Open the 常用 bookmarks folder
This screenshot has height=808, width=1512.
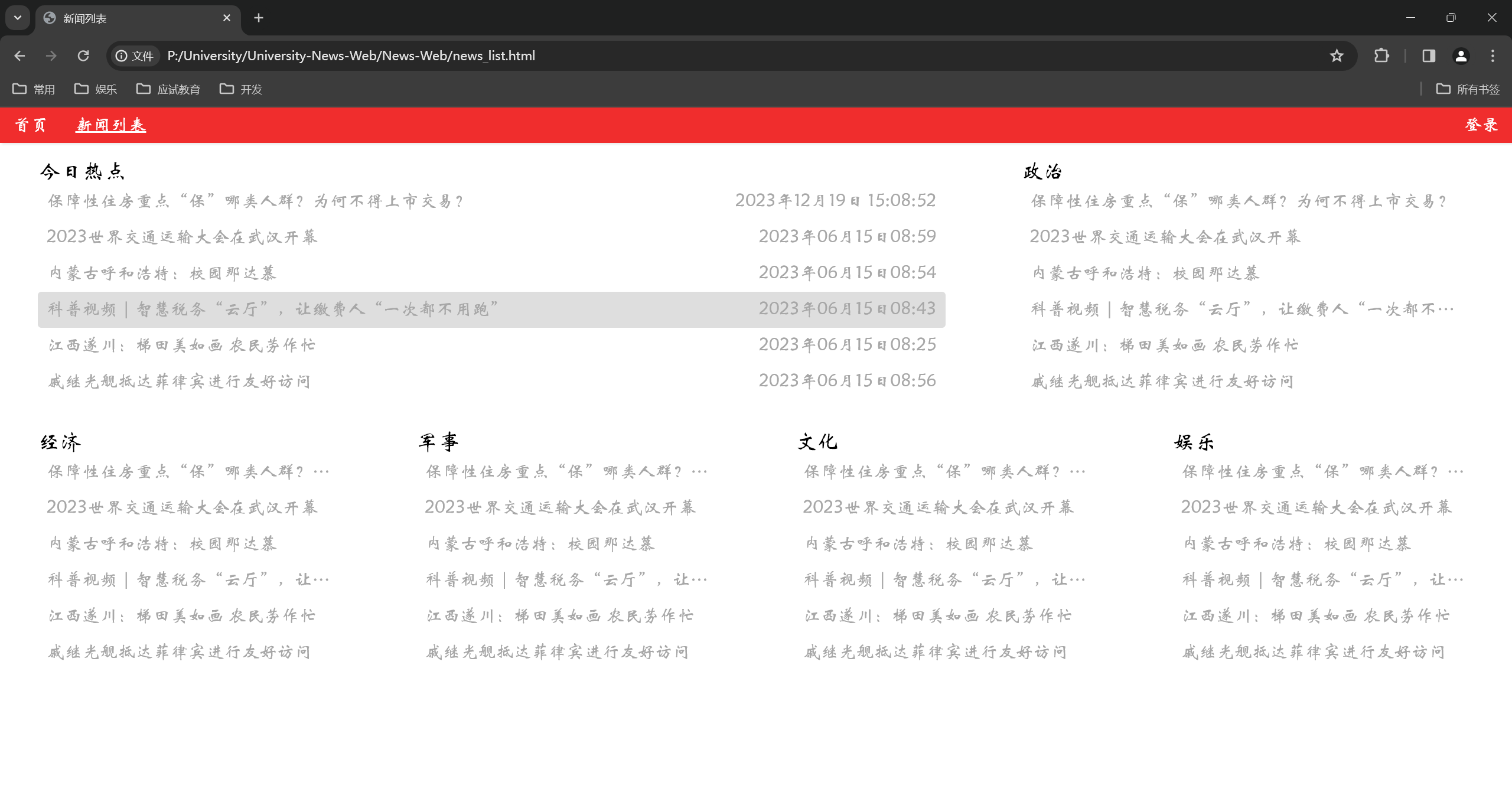pyautogui.click(x=34, y=89)
